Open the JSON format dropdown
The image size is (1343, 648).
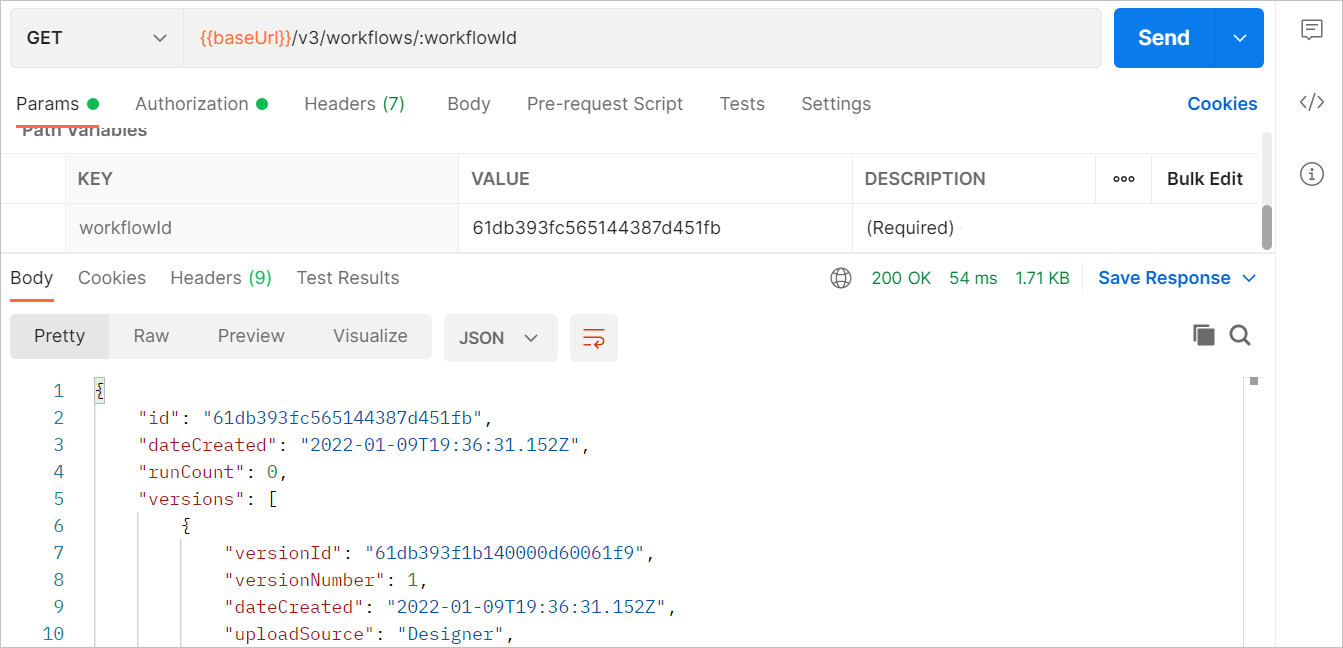pyautogui.click(x=500, y=338)
